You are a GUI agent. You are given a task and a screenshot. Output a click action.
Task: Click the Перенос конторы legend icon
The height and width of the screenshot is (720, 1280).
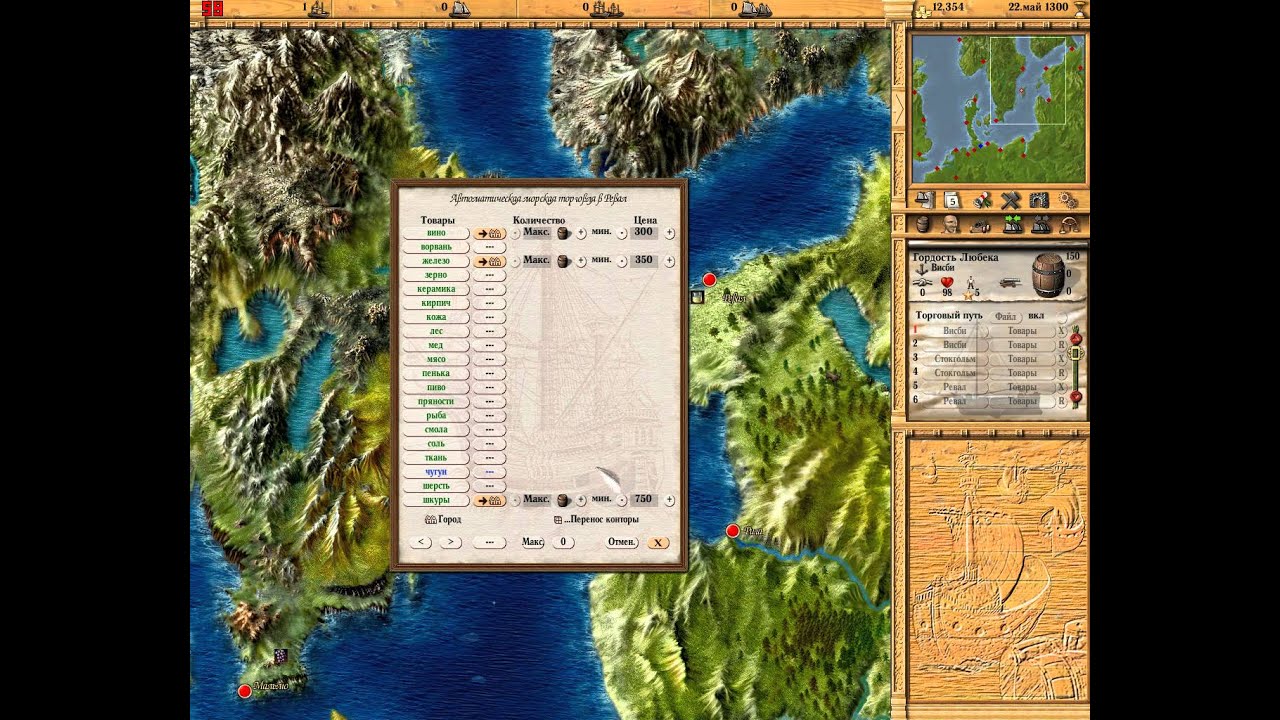(x=558, y=520)
